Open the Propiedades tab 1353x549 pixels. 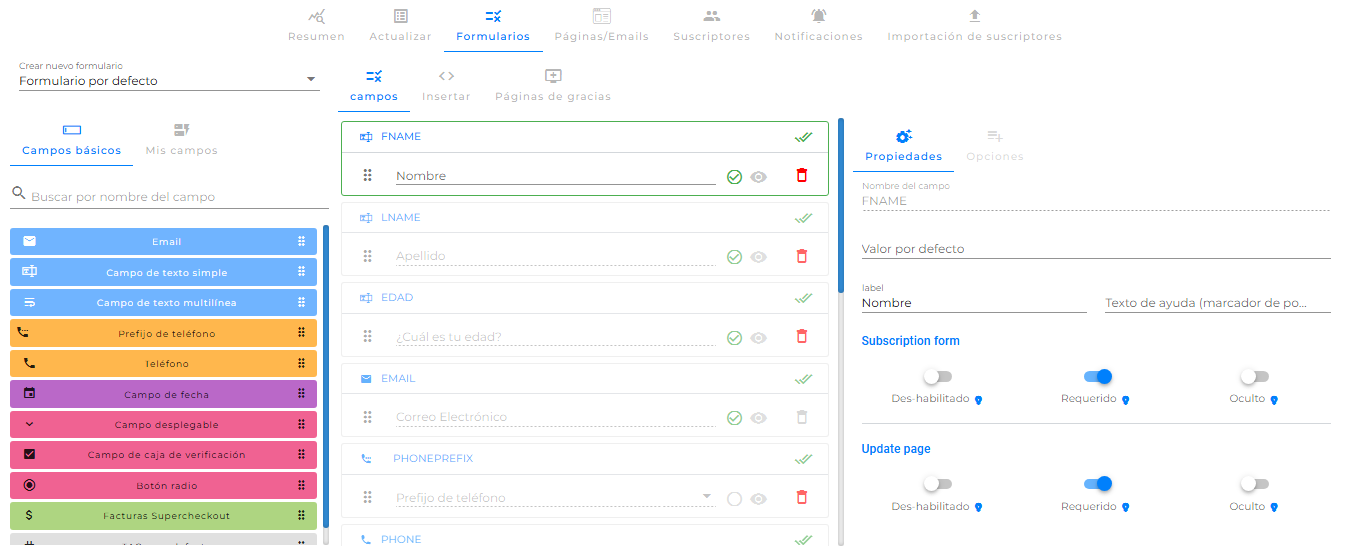pos(903,146)
